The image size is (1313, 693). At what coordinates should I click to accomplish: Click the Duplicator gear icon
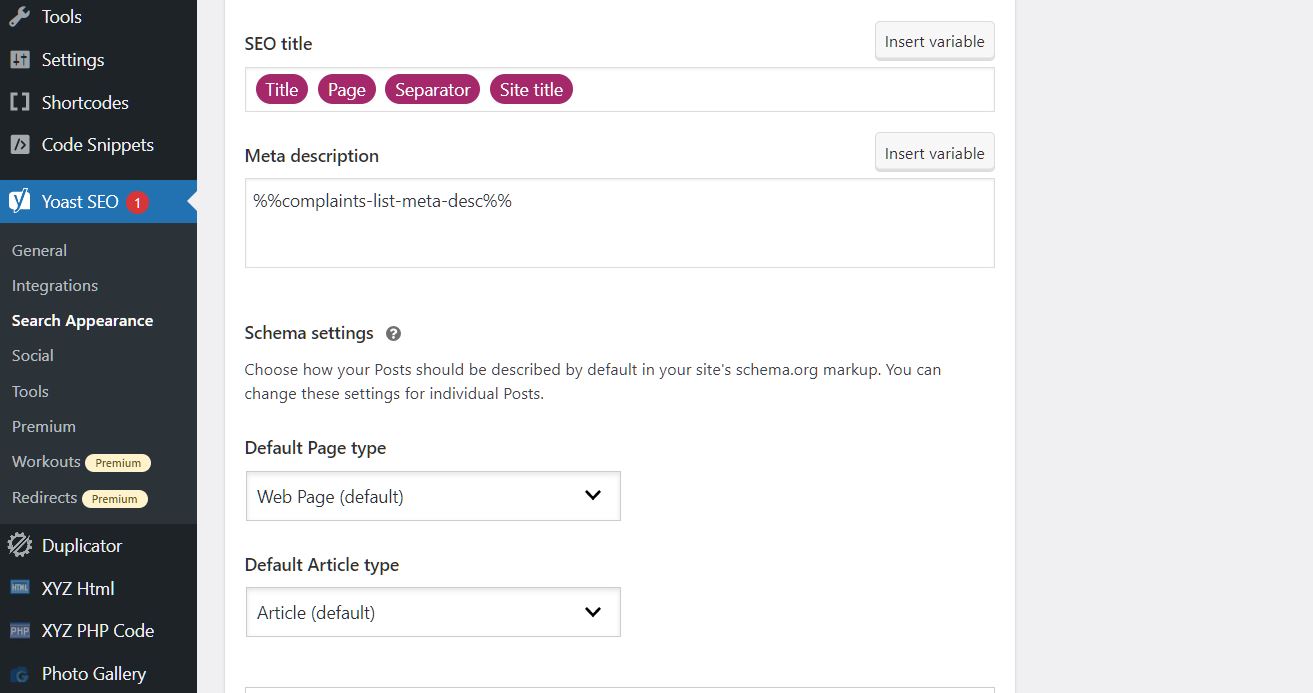coord(20,546)
